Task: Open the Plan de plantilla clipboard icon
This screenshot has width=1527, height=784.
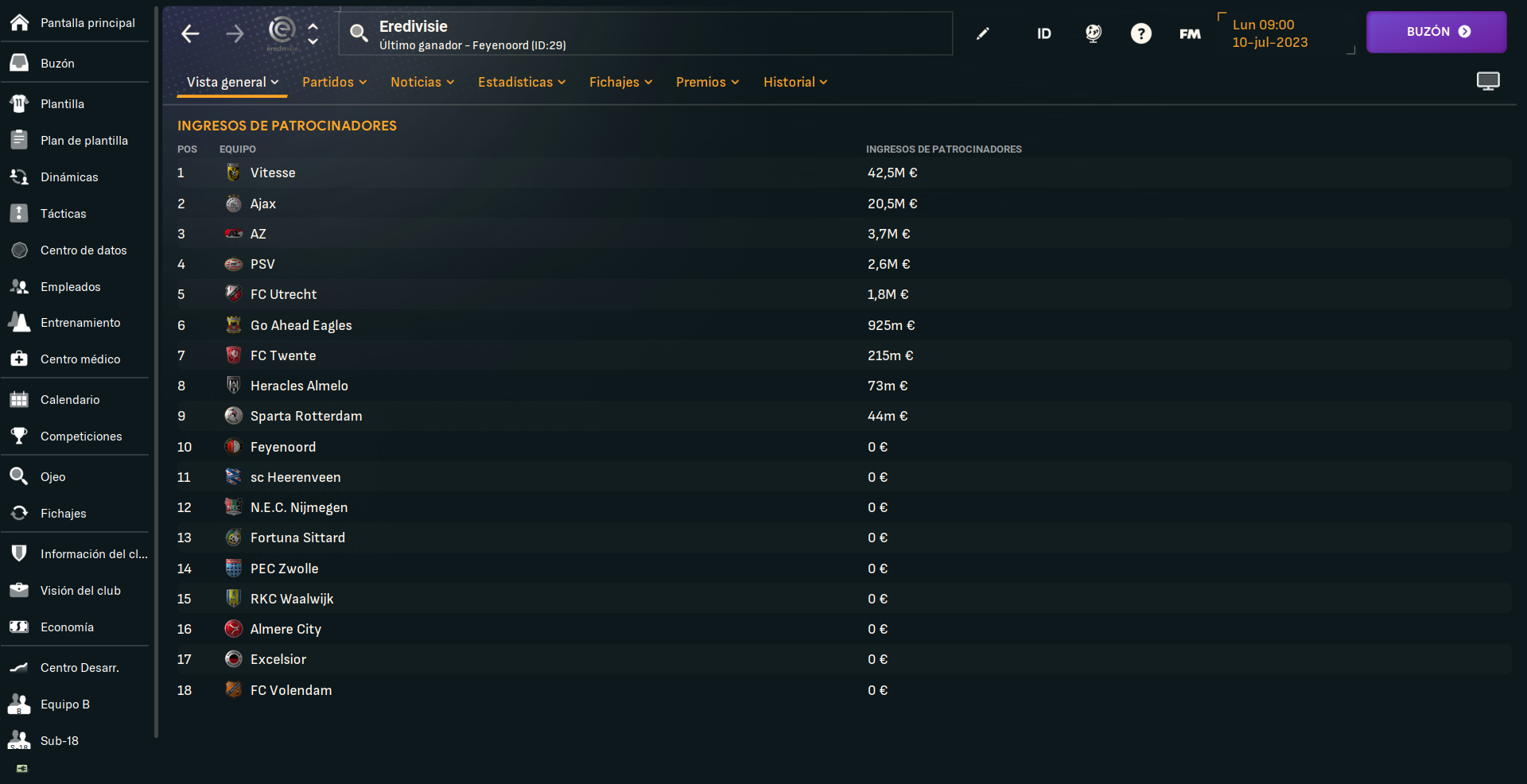Action: (19, 140)
